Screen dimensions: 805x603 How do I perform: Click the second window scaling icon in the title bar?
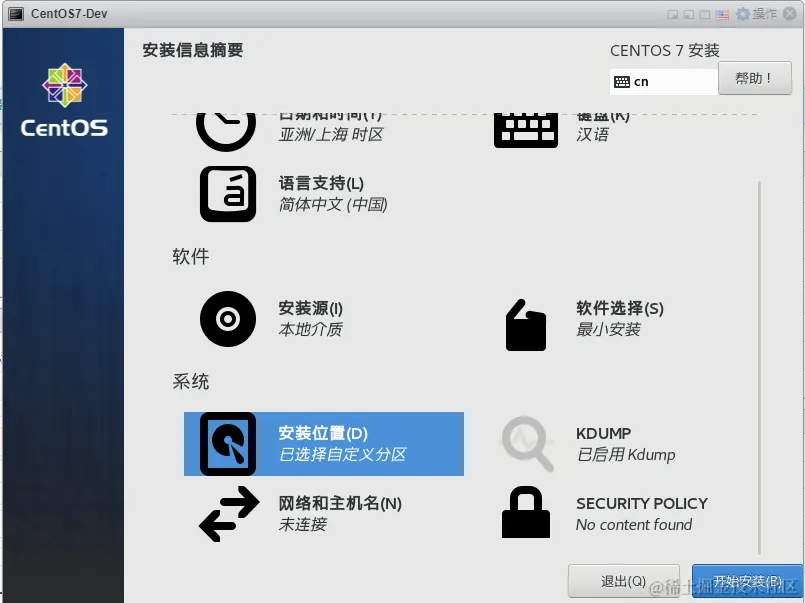pos(688,14)
